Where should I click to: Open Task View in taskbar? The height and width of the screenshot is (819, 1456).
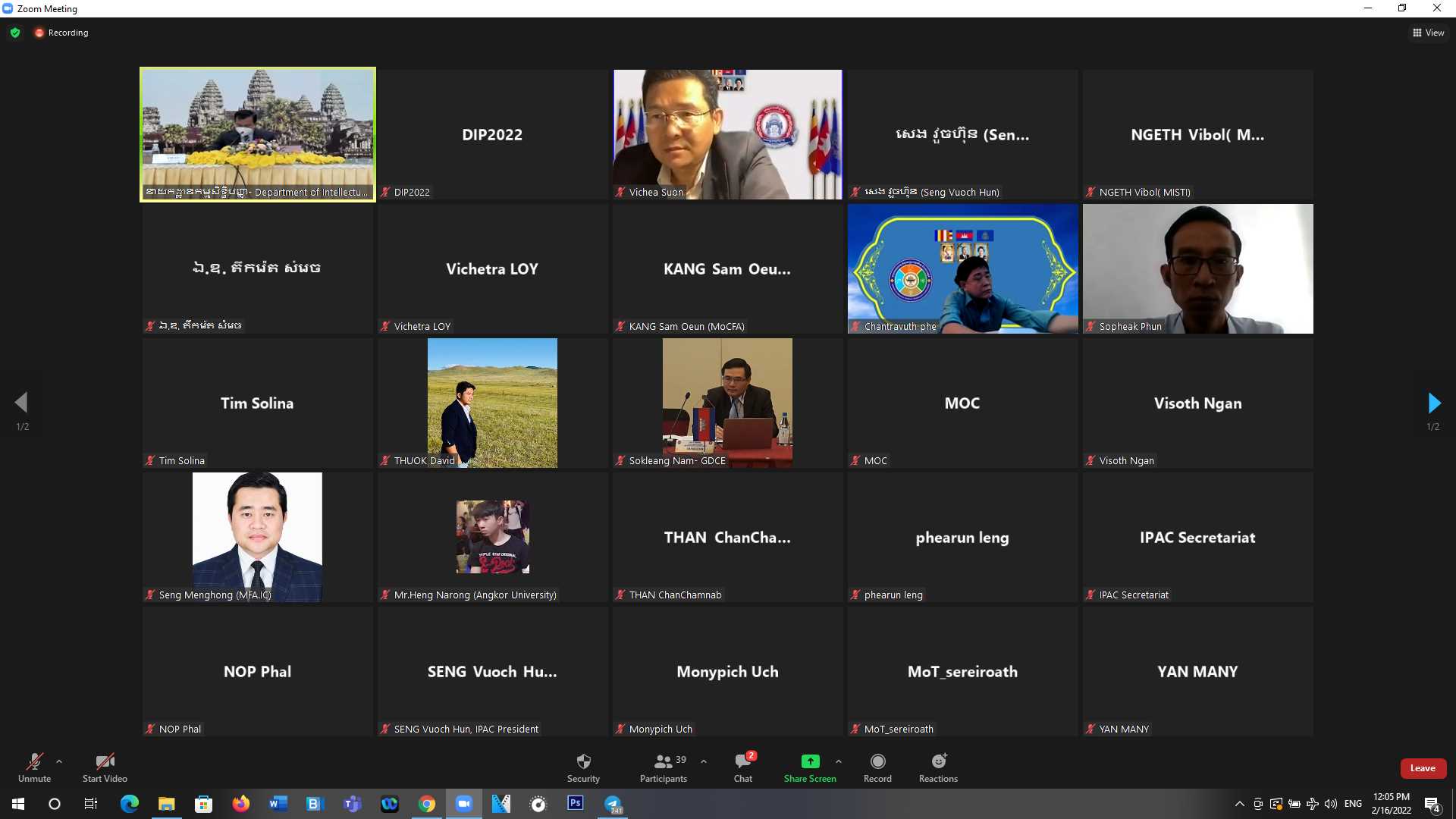[91, 804]
